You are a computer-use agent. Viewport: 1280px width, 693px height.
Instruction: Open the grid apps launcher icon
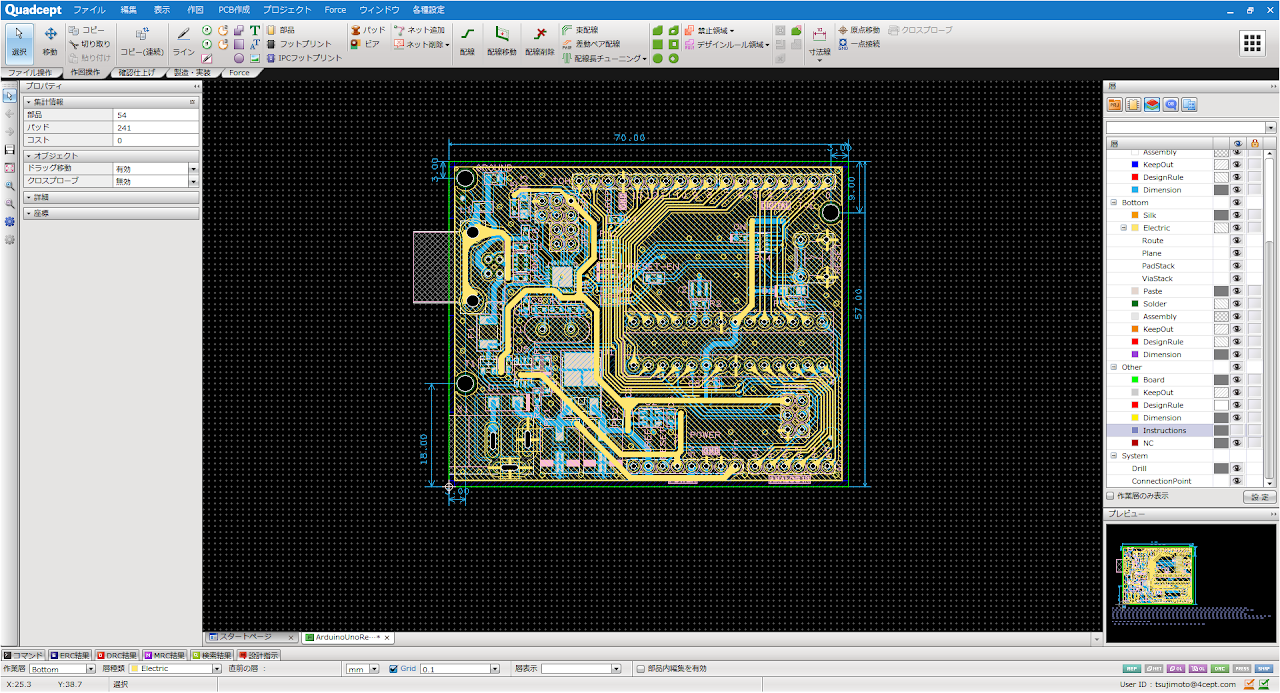(x=1252, y=42)
